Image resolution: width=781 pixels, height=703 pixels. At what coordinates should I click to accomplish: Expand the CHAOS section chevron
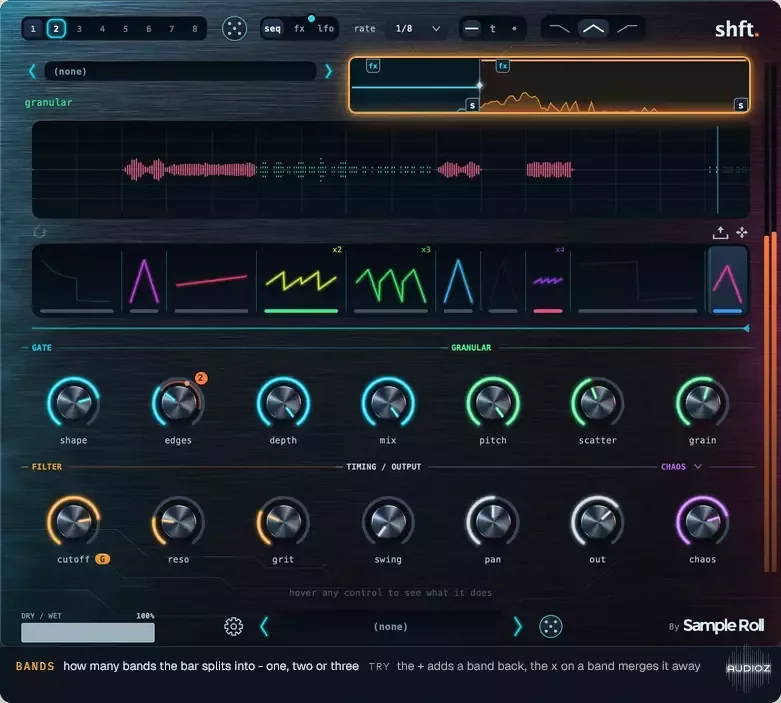click(x=698, y=467)
